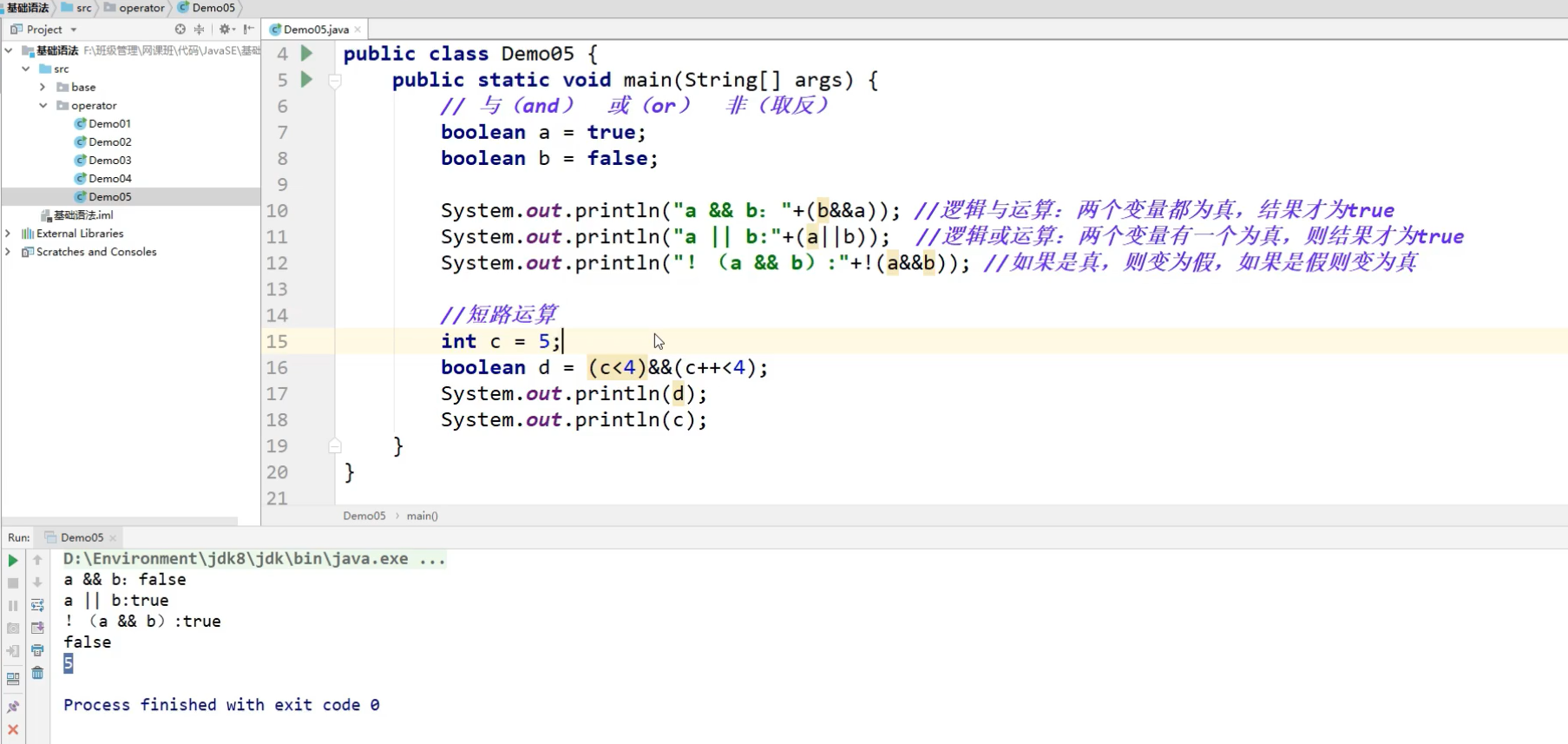Collapse the 基础语法 project root node
This screenshot has width=1568, height=744.
point(9,50)
